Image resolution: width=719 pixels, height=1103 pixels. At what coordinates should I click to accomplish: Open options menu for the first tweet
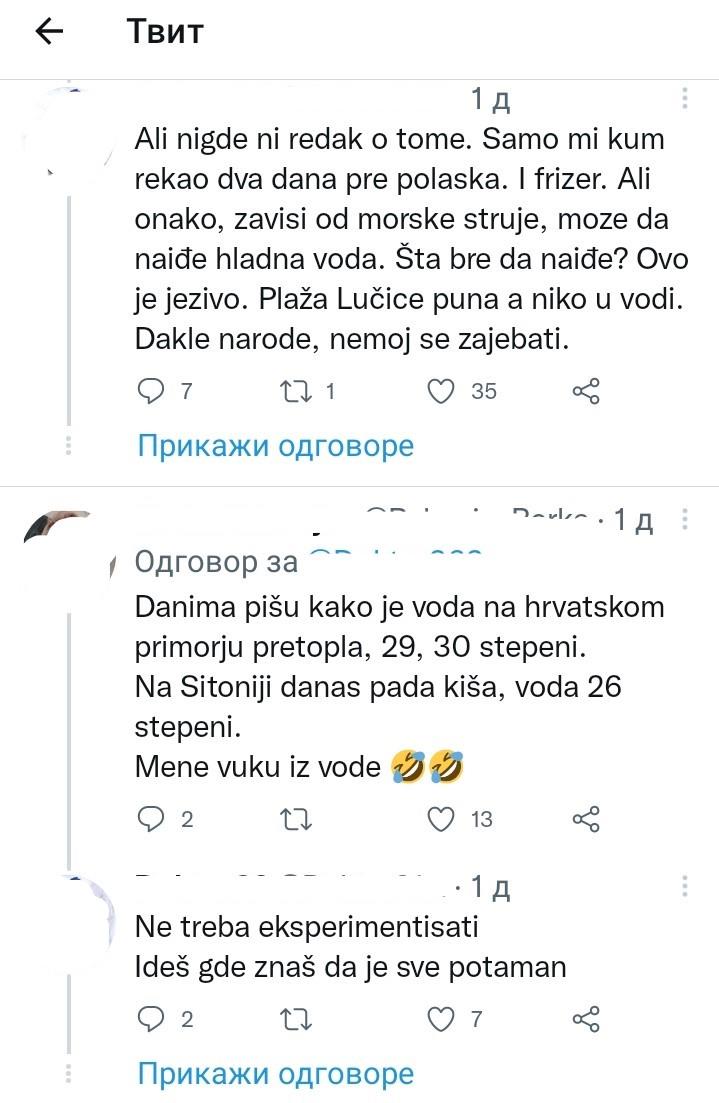coord(685,98)
